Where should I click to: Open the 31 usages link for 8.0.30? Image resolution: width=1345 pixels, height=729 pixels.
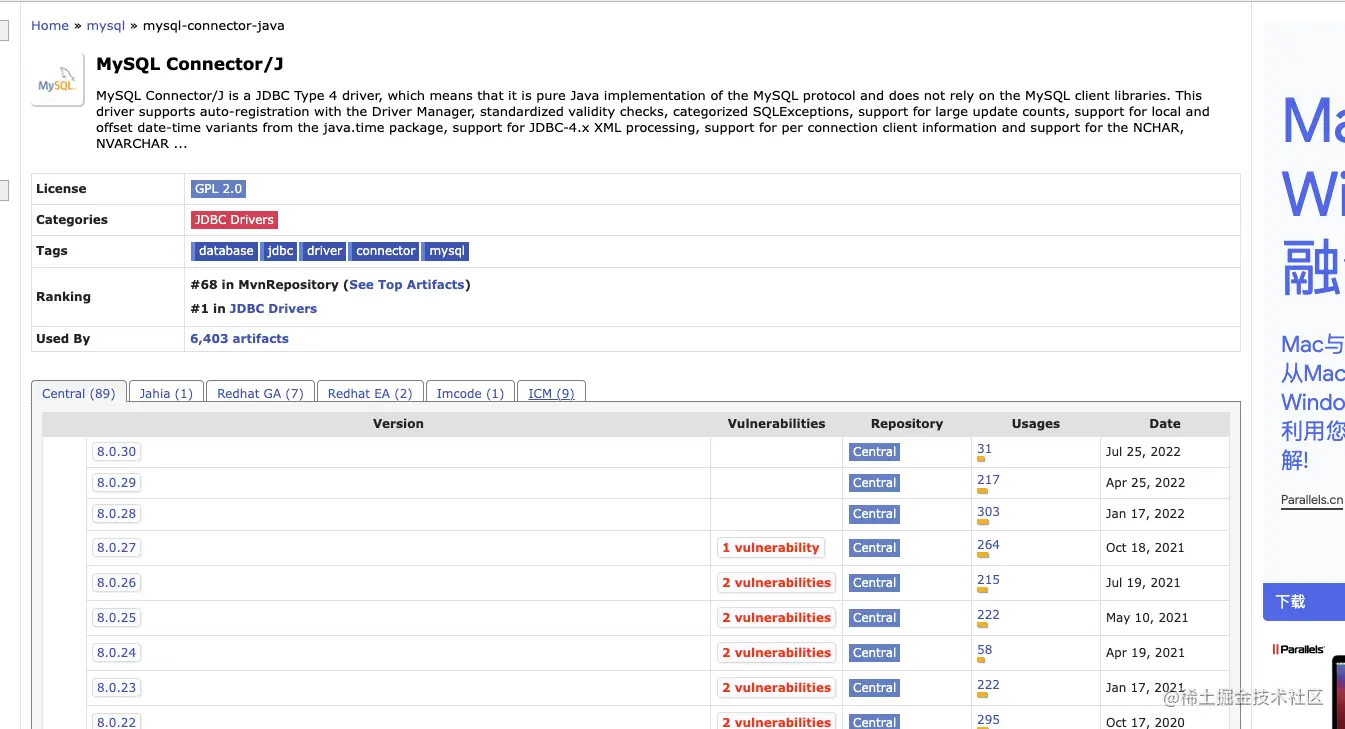point(985,449)
